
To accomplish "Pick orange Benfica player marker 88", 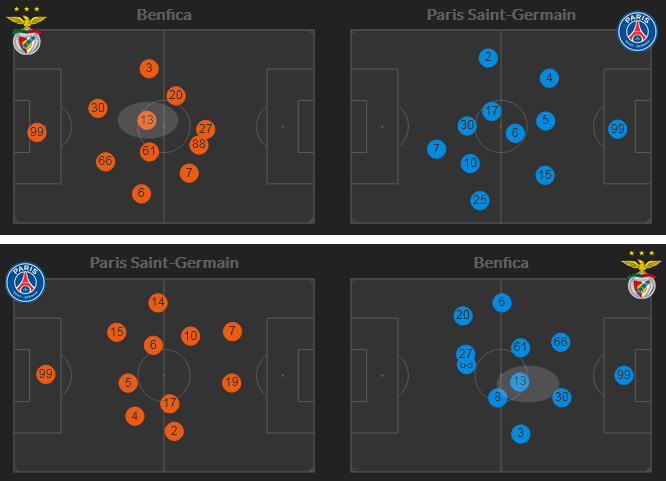I will pos(198,144).
